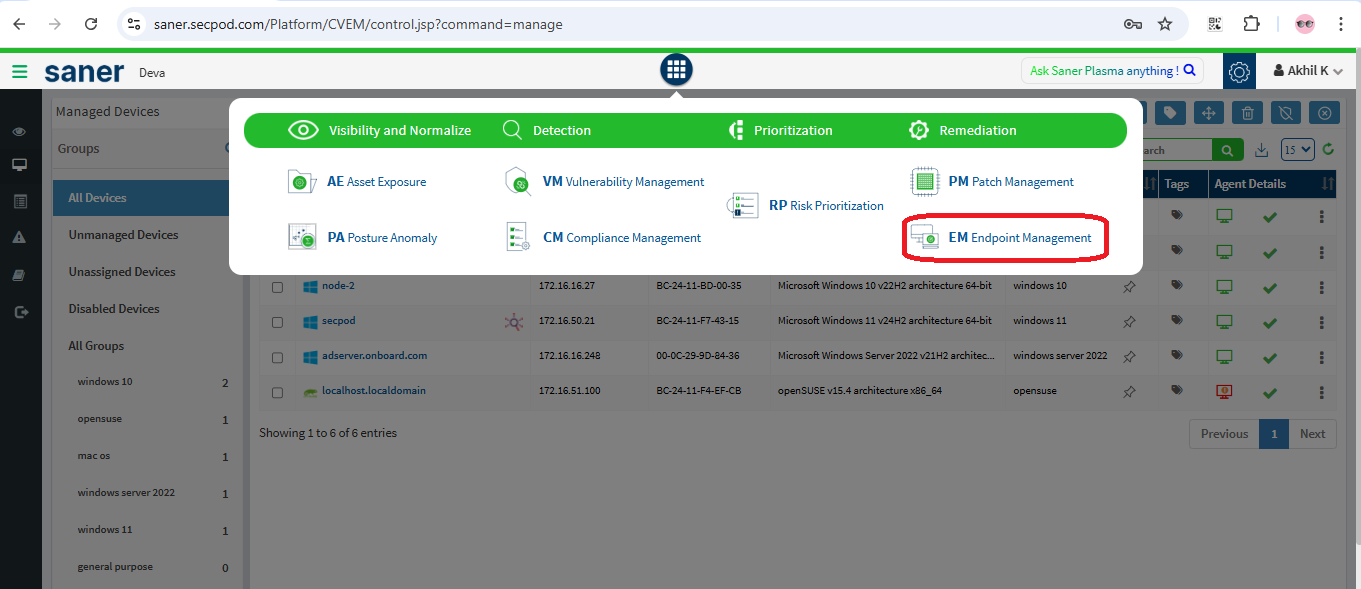Viewport: 1361px width, 589px height.
Task: Click the tag icon in adserver.onboard.com row
Action: (1177, 355)
